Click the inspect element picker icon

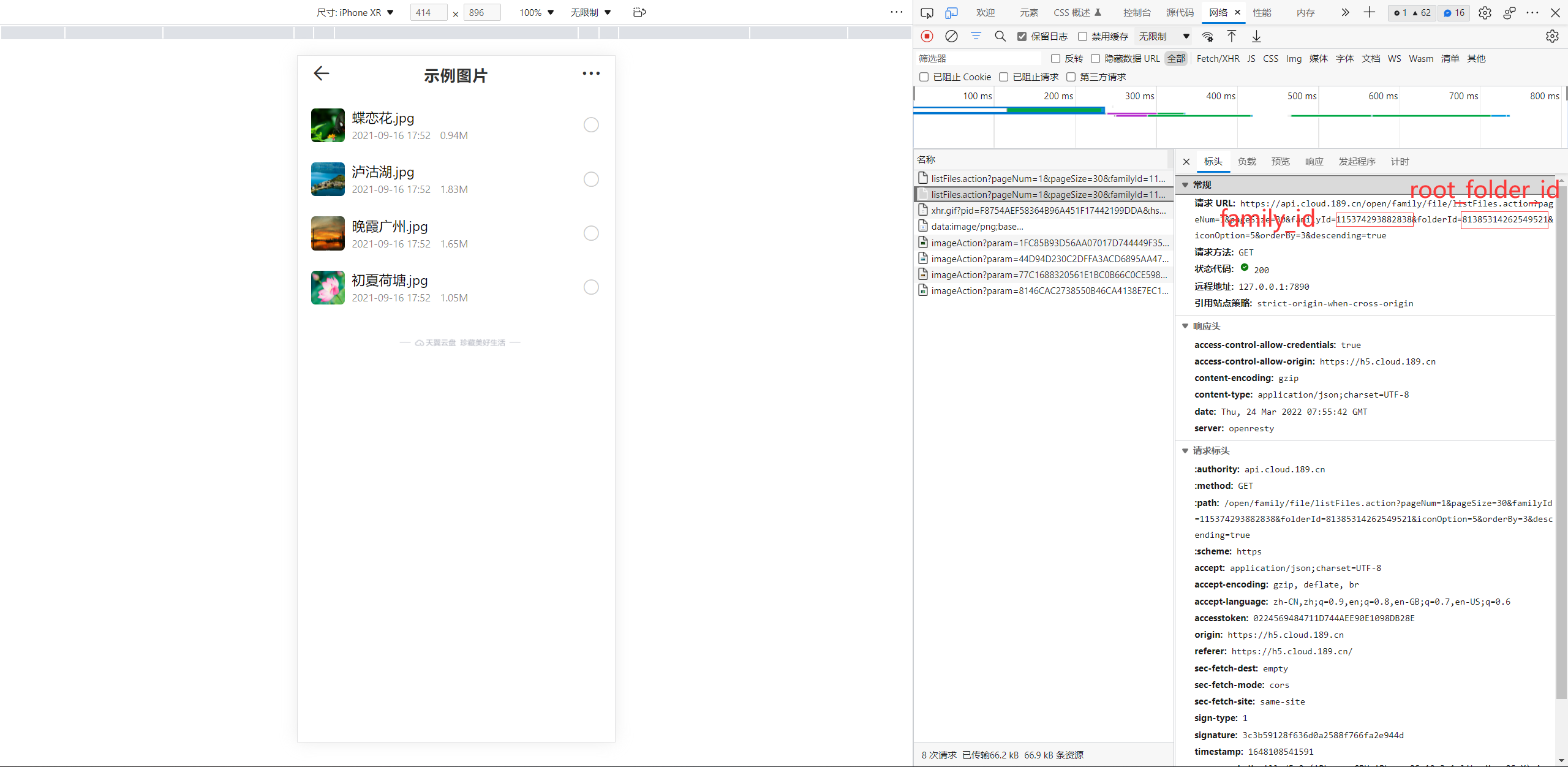tap(927, 12)
